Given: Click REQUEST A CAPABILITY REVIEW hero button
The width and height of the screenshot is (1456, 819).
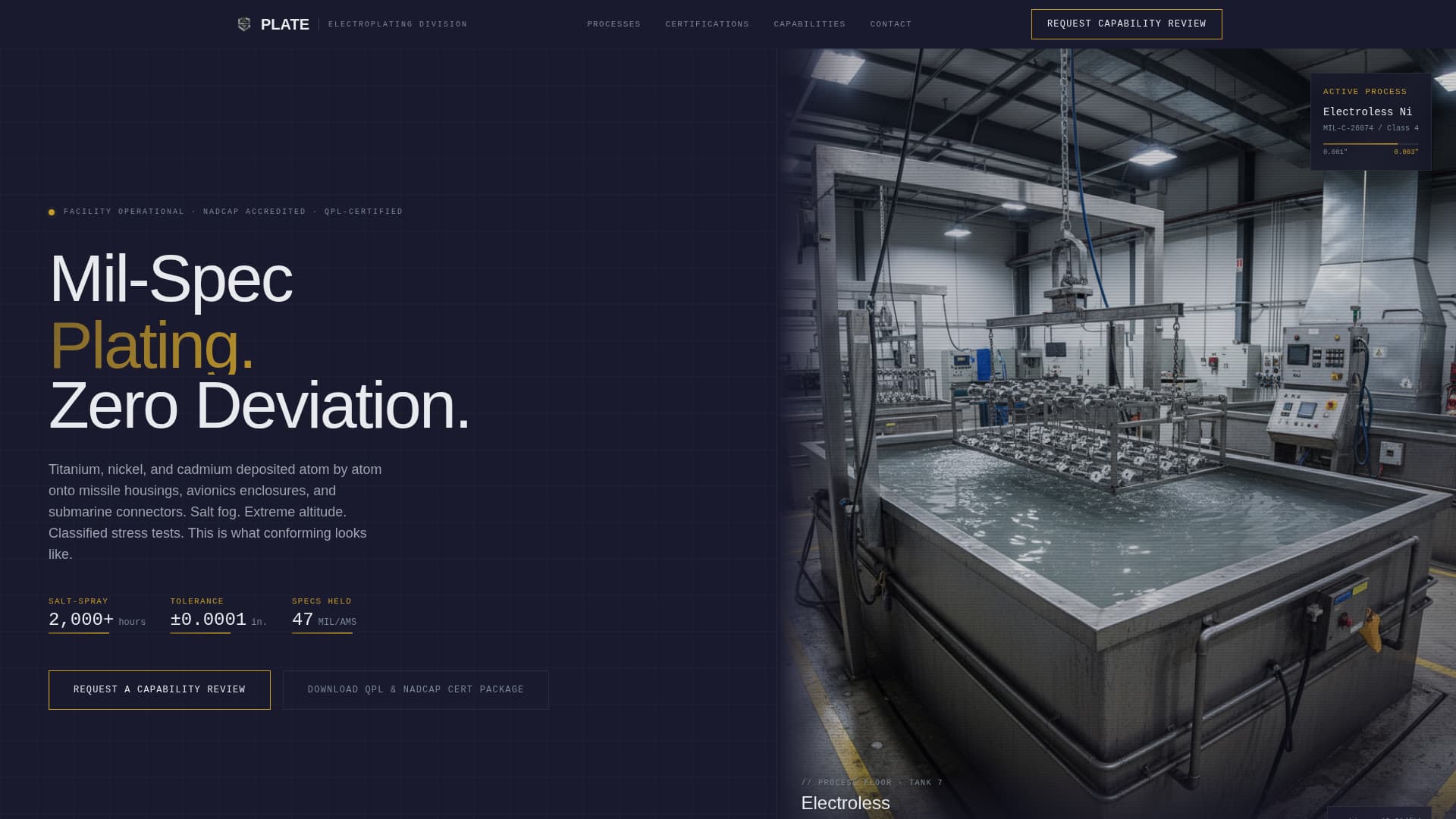Looking at the screenshot, I should pyautogui.click(x=159, y=689).
